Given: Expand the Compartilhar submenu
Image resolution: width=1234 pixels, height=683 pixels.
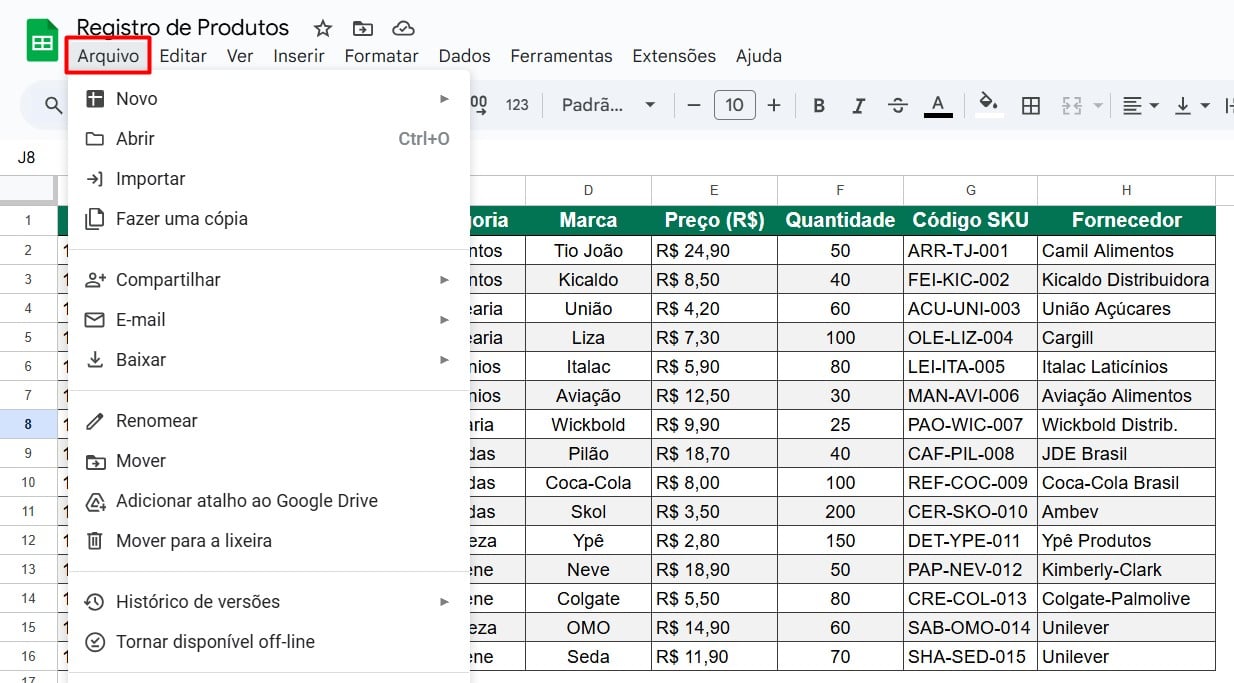Looking at the screenshot, I should (268, 280).
